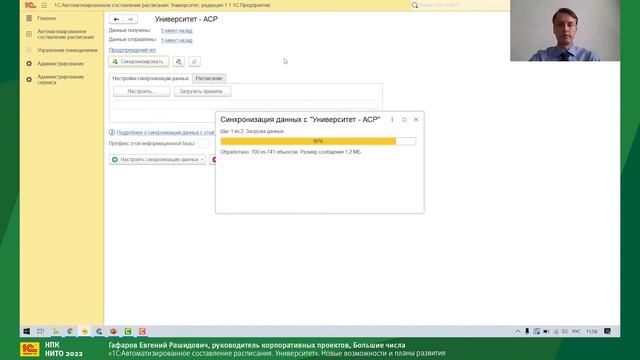Switch to the Расписание tab
This screenshot has width=640, height=360.
[209, 78]
